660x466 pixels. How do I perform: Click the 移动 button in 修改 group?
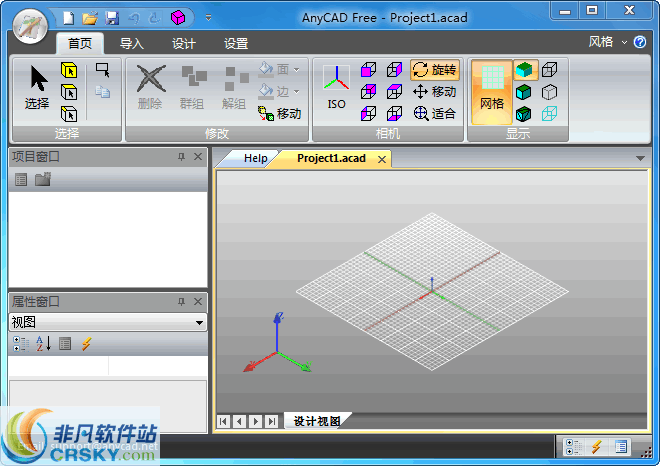pos(279,113)
